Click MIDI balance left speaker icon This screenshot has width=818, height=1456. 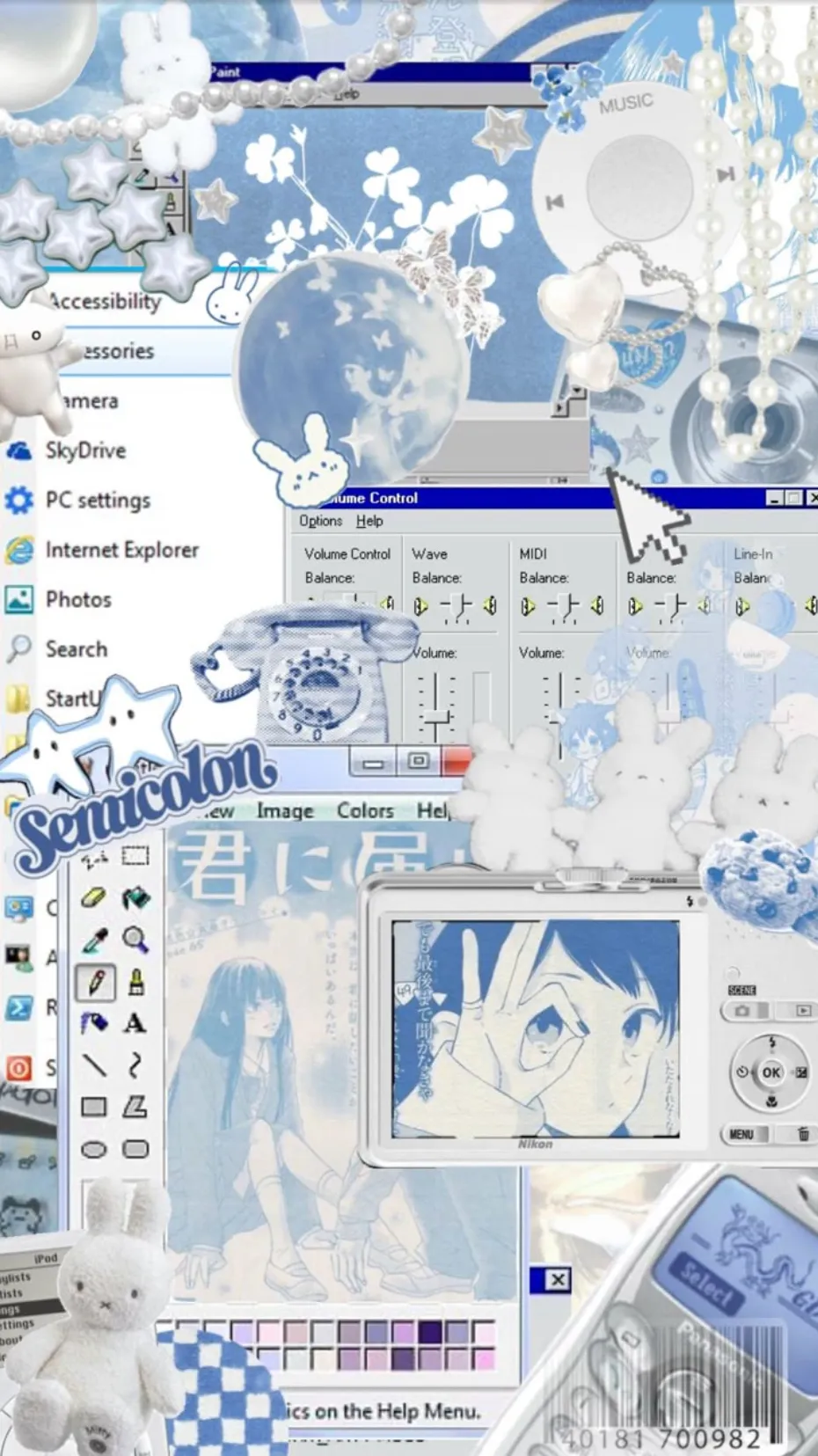pos(528,606)
